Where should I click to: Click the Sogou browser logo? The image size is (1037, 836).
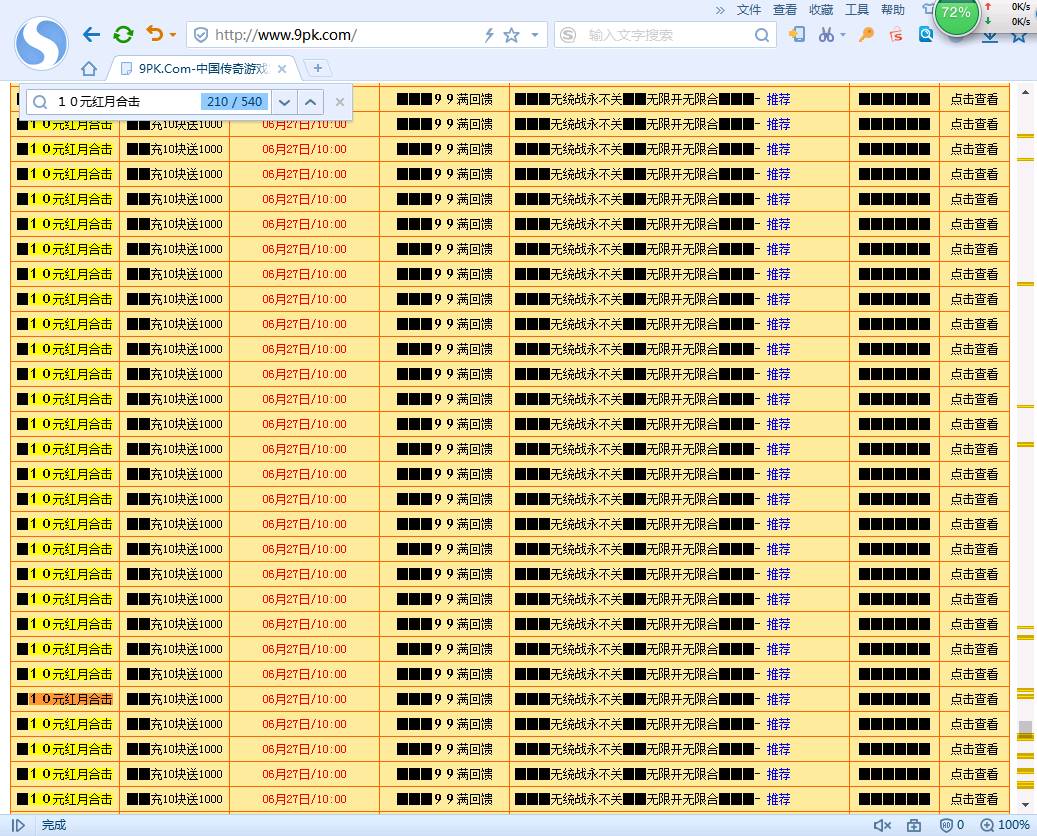click(x=42, y=44)
